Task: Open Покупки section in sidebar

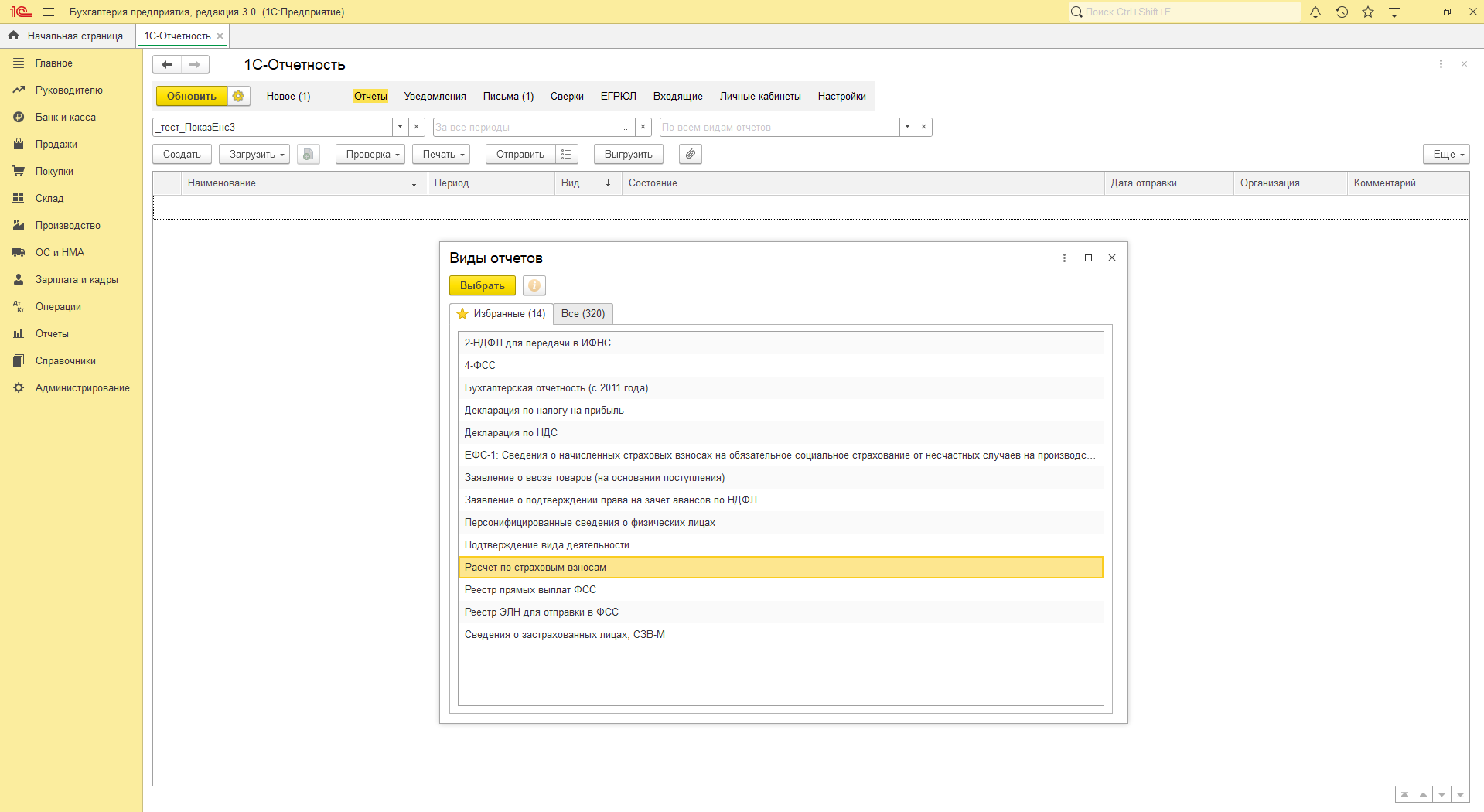Action: (54, 171)
